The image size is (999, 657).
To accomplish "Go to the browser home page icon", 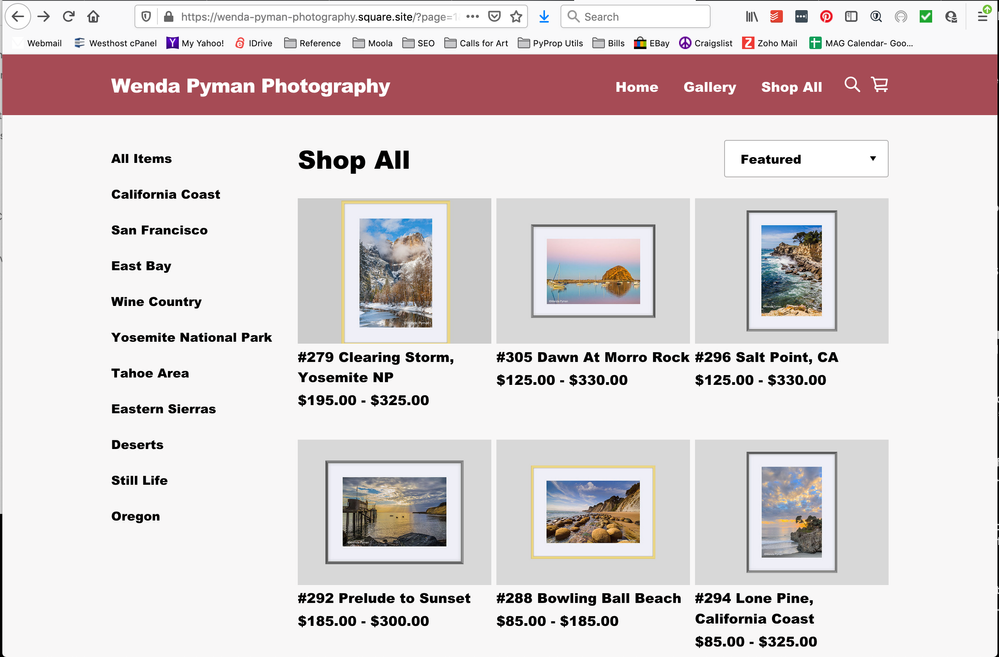I will [x=93, y=17].
